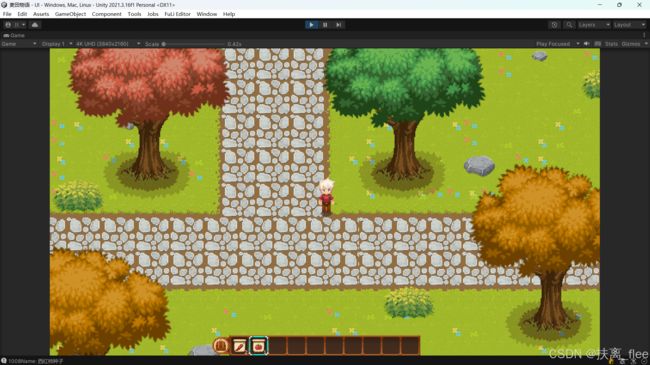Viewport: 650px width, 365px height.
Task: Open the 4K UHD resolution dropdown
Action: (108, 44)
